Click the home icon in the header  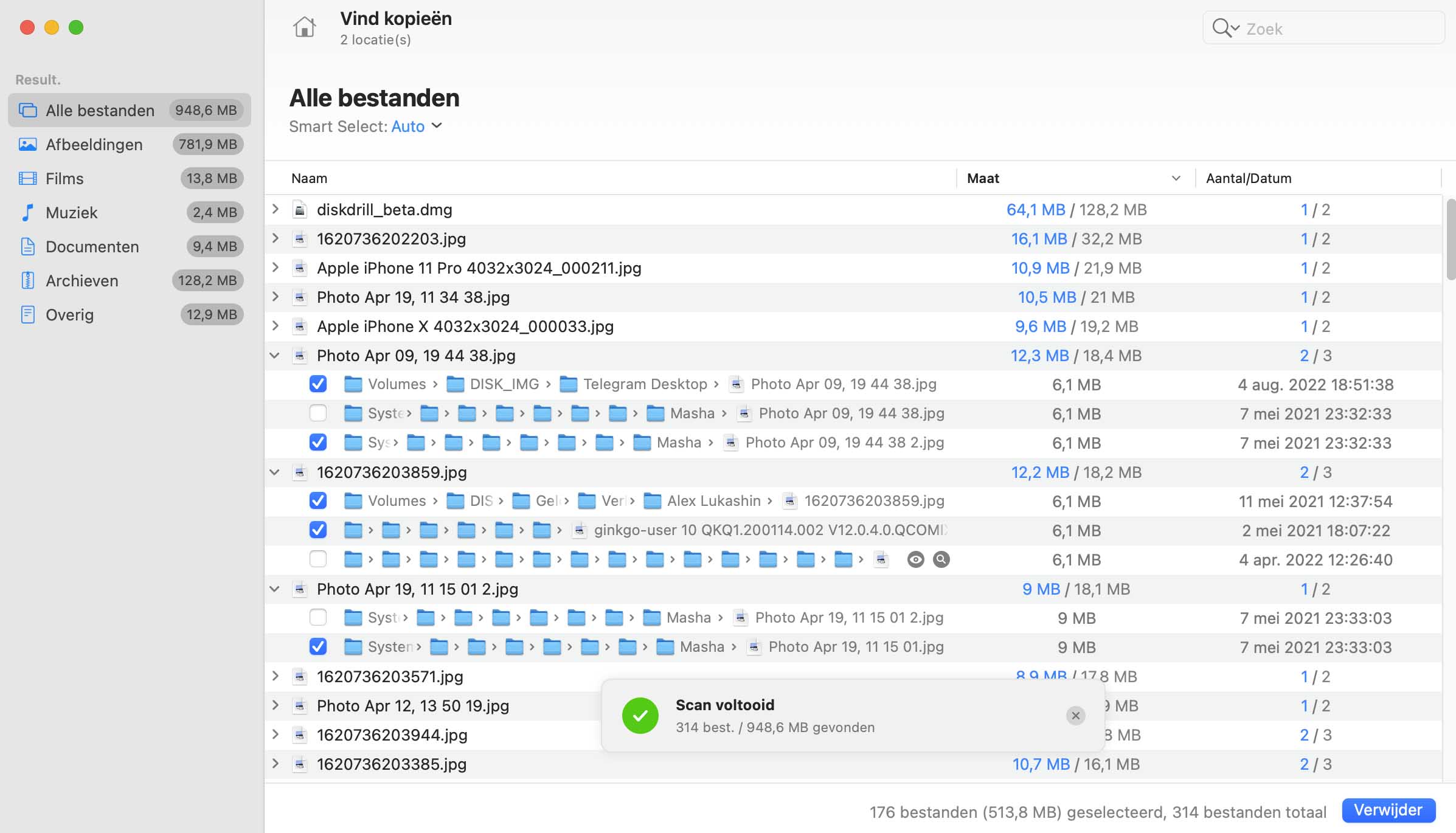click(304, 27)
